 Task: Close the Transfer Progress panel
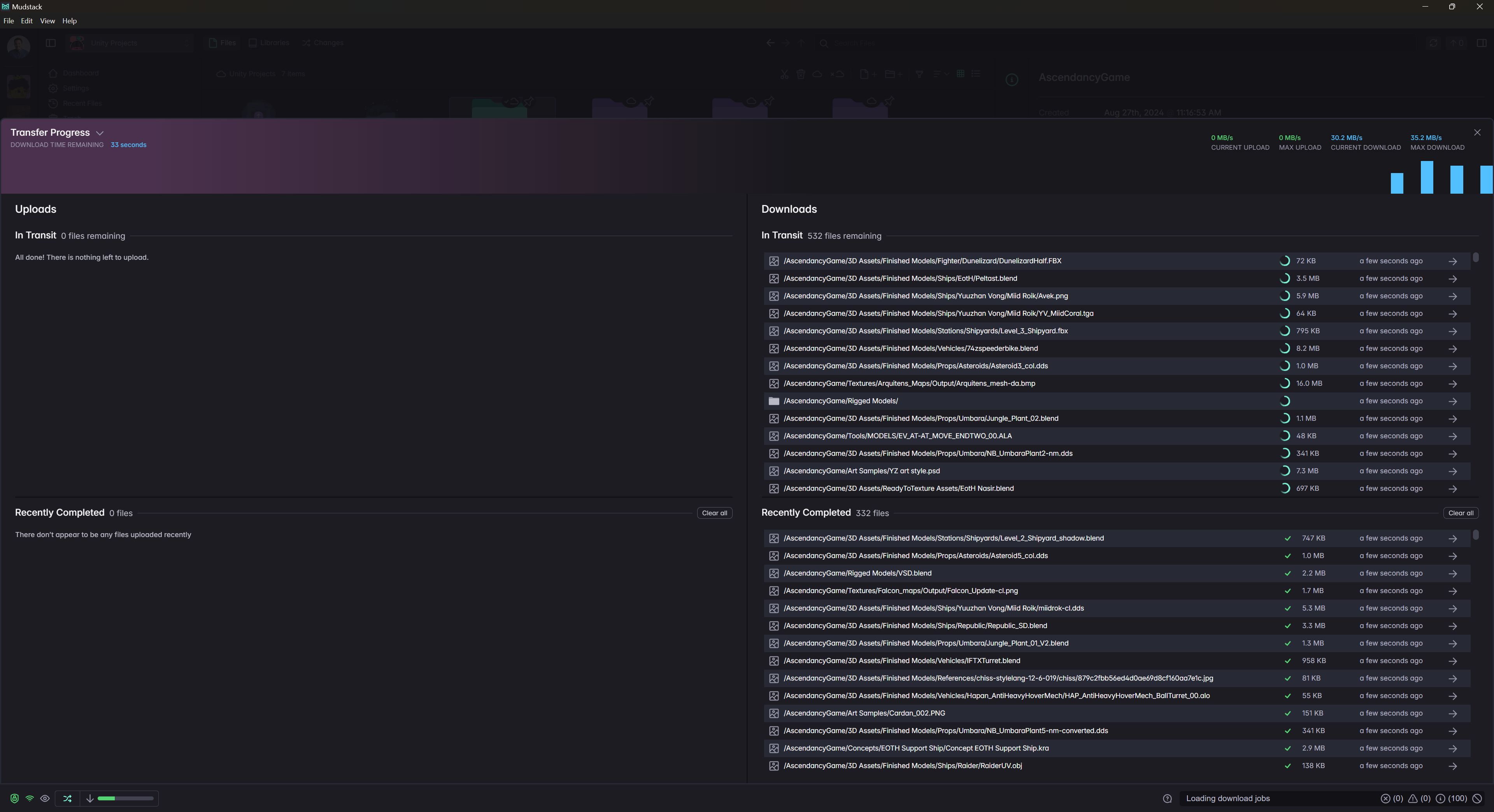pyautogui.click(x=1476, y=133)
